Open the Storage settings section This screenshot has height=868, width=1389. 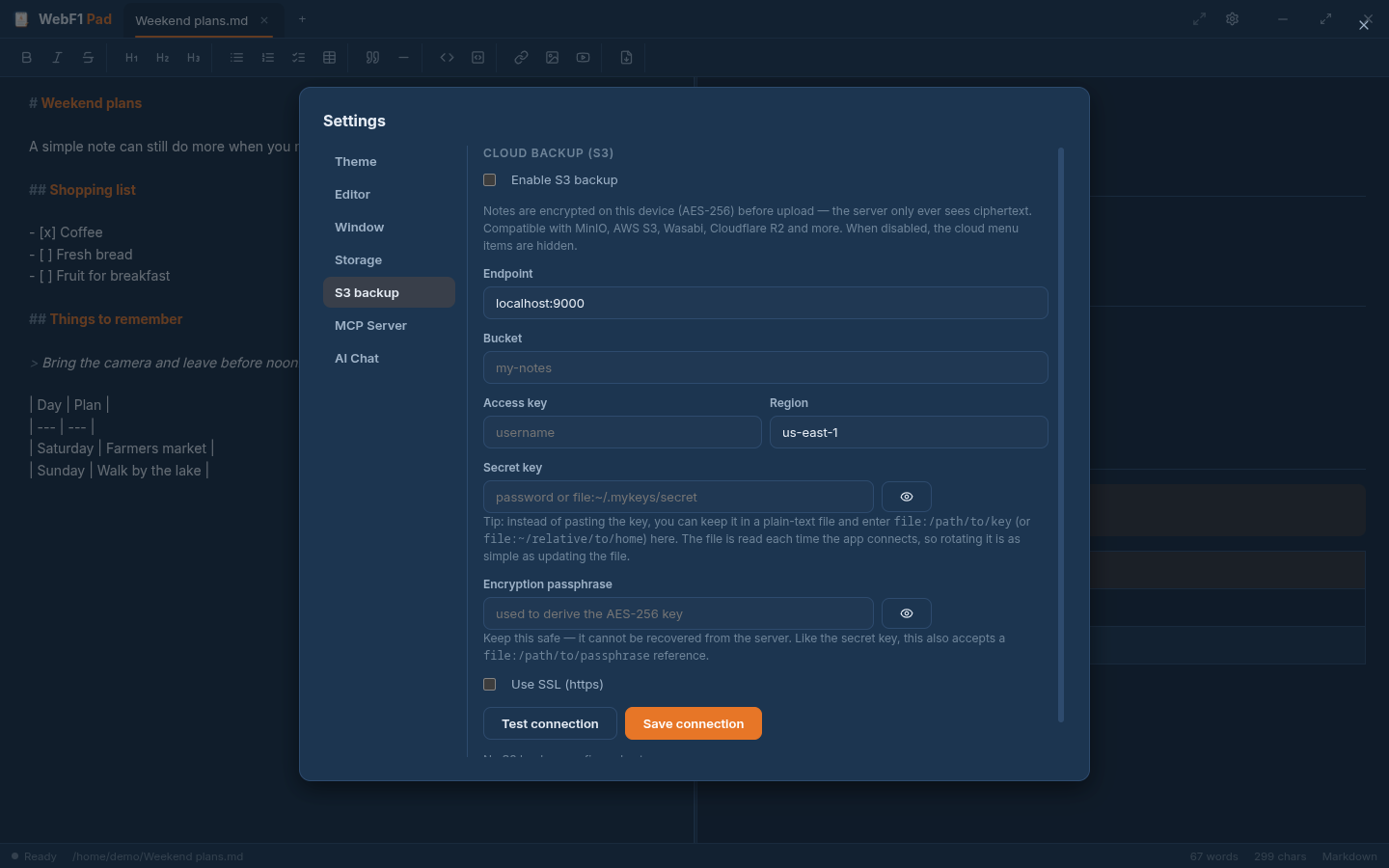389,260
